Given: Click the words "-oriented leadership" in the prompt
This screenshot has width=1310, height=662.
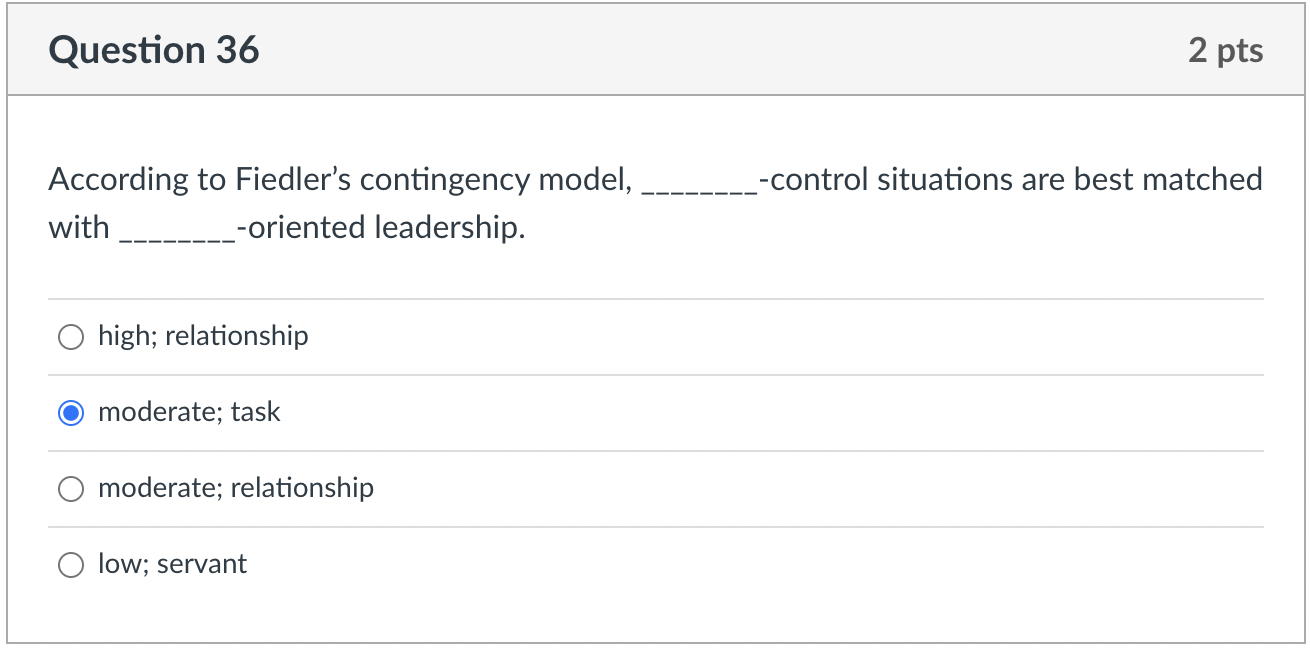Looking at the screenshot, I should pos(380,228).
